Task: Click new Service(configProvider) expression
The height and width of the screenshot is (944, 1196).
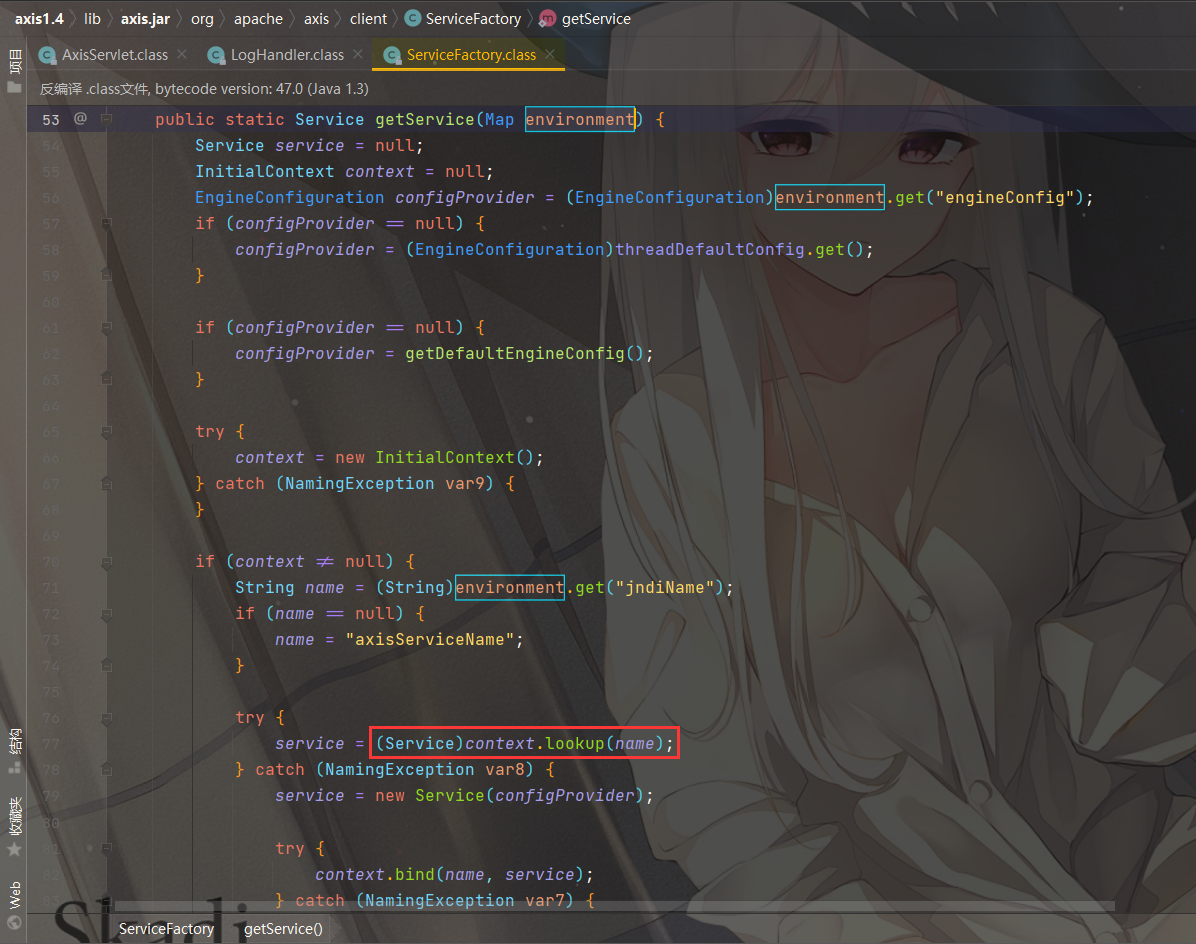Action: pos(509,795)
